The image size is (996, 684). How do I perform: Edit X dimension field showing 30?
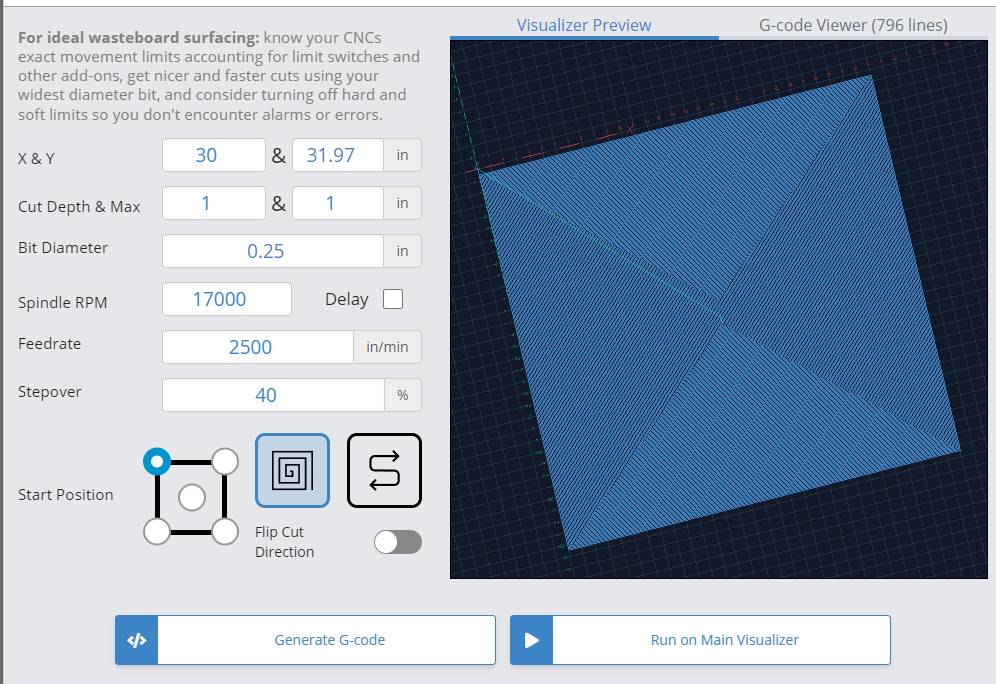(213, 155)
